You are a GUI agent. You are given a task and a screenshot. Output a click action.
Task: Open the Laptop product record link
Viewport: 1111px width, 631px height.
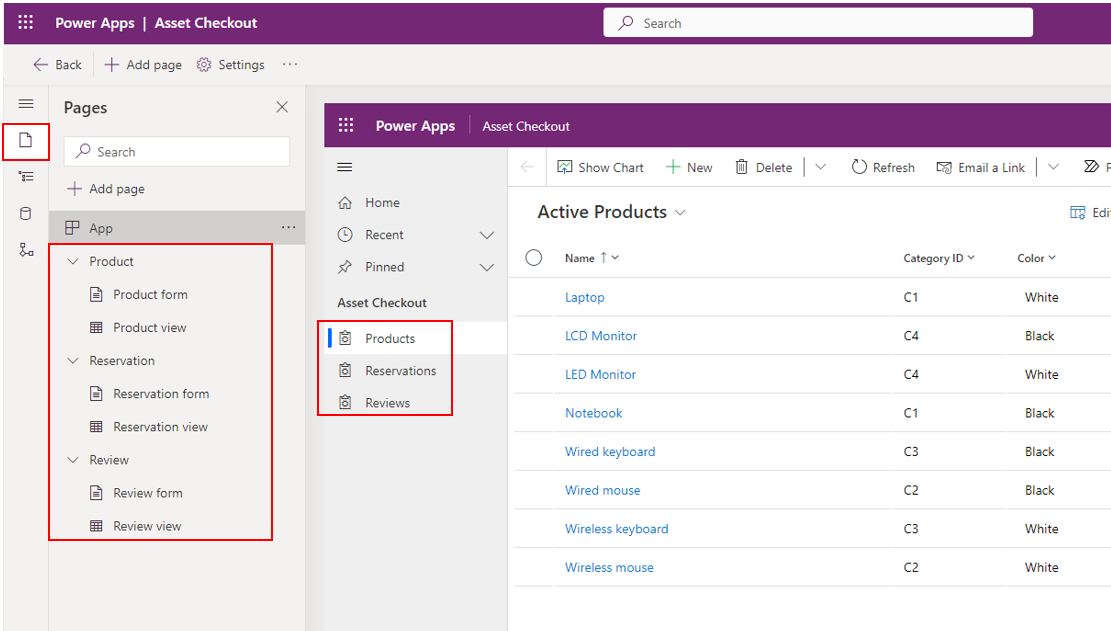(584, 297)
